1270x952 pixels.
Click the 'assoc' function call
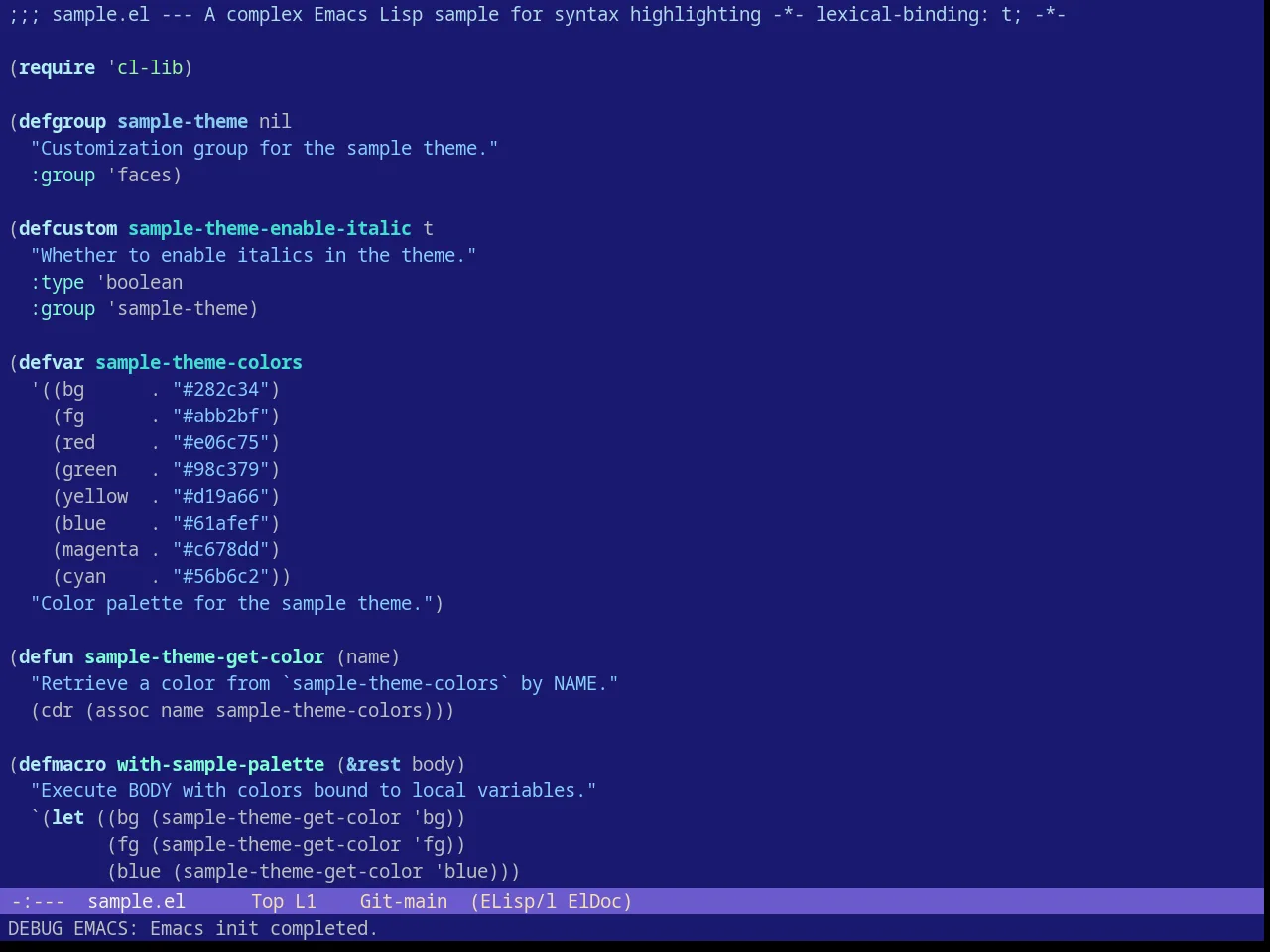122,710
